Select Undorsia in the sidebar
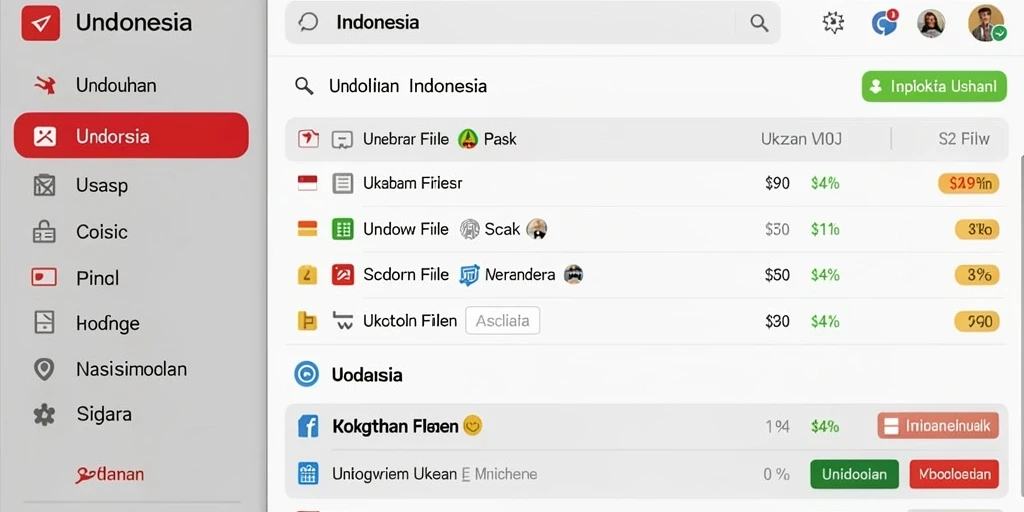Viewport: 1024px width, 512px height. click(x=131, y=136)
